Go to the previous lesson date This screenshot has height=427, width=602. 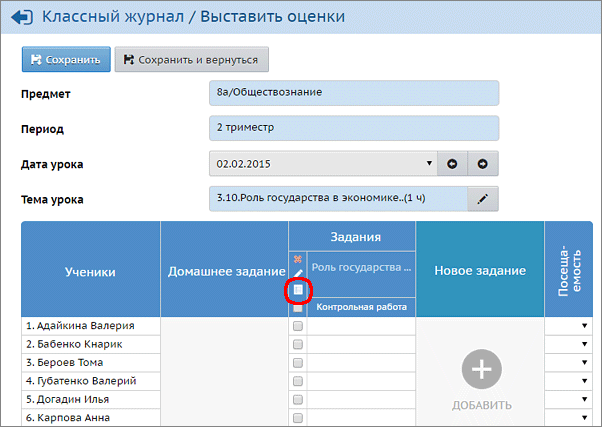click(452, 163)
